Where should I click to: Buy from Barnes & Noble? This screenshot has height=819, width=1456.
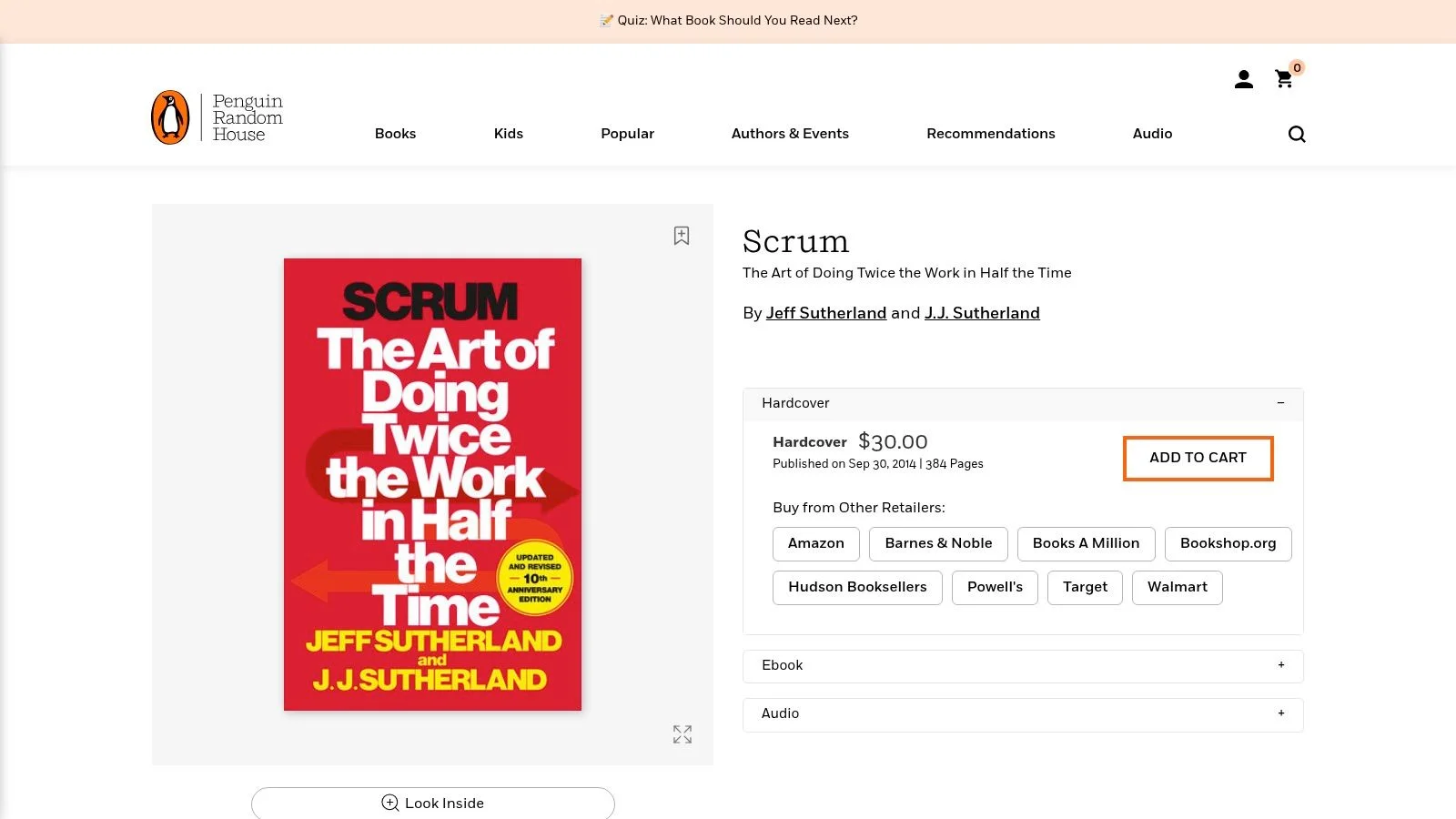938,543
